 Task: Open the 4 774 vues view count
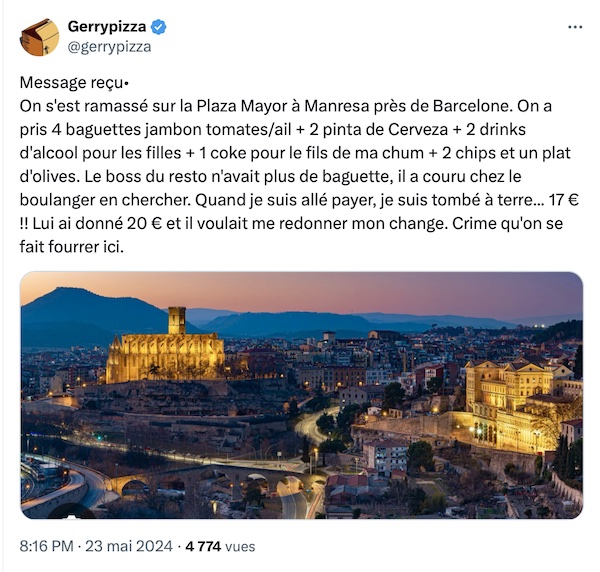click(220, 546)
